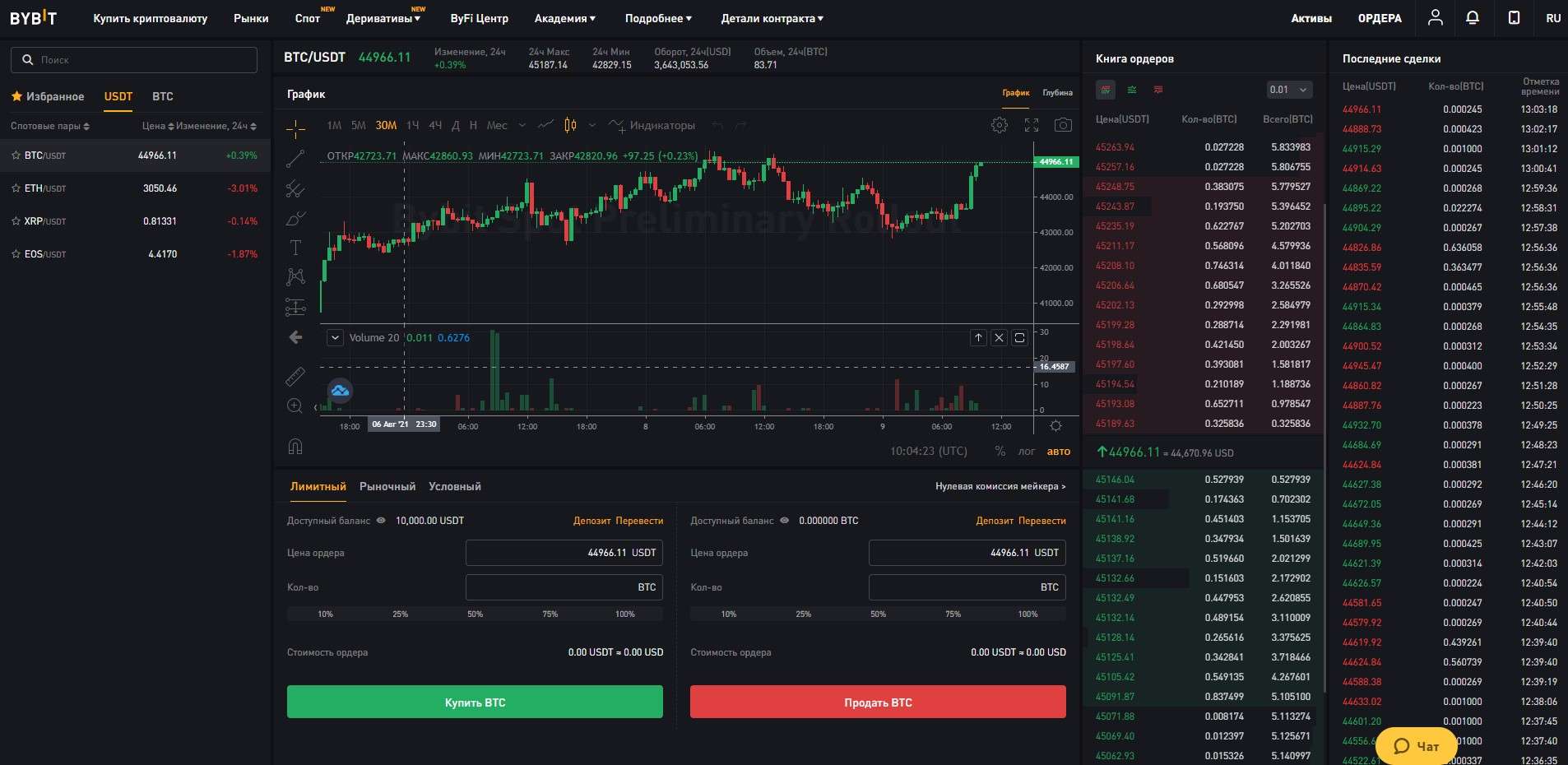
Task: Switch chart to fullscreen mode
Action: pos(1032,125)
